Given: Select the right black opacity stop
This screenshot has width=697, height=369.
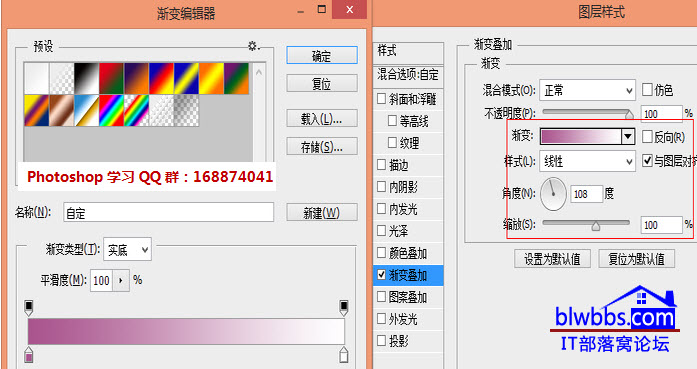Looking at the screenshot, I should 344,308.
